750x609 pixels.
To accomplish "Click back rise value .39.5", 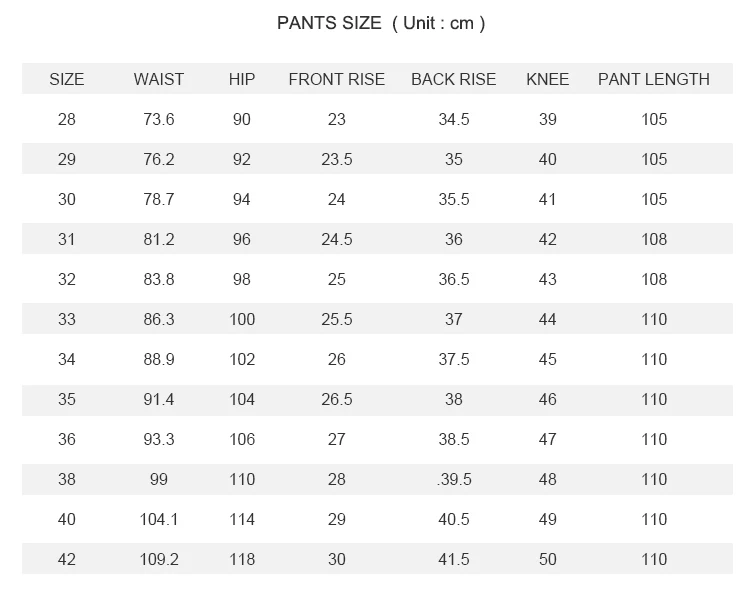I will pyautogui.click(x=454, y=479).
